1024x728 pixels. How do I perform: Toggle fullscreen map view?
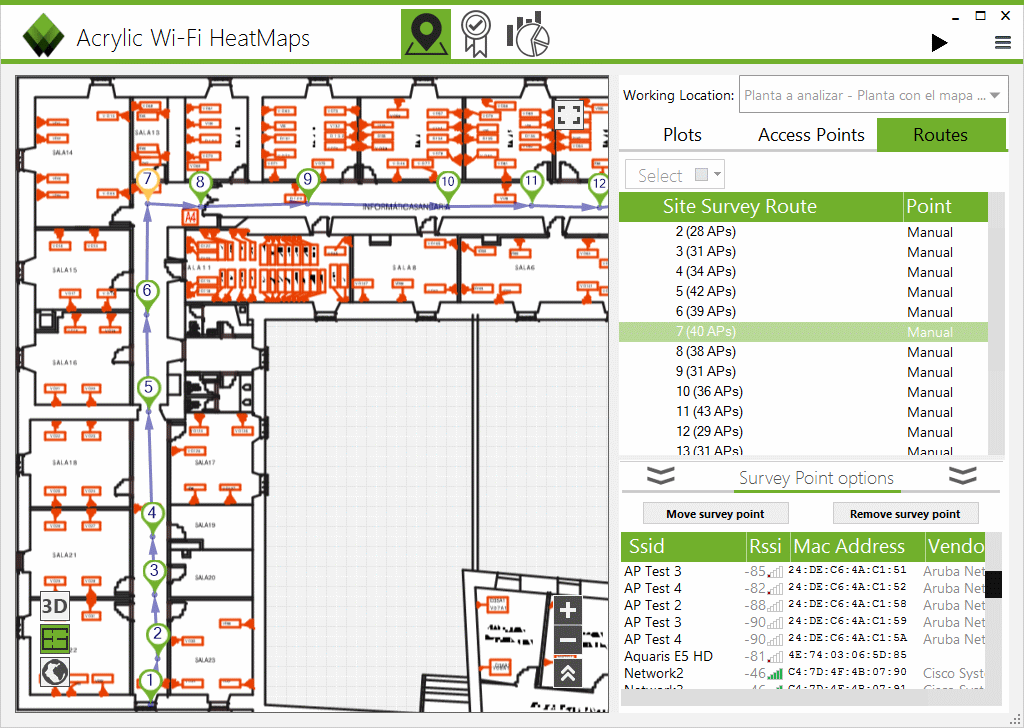point(568,115)
